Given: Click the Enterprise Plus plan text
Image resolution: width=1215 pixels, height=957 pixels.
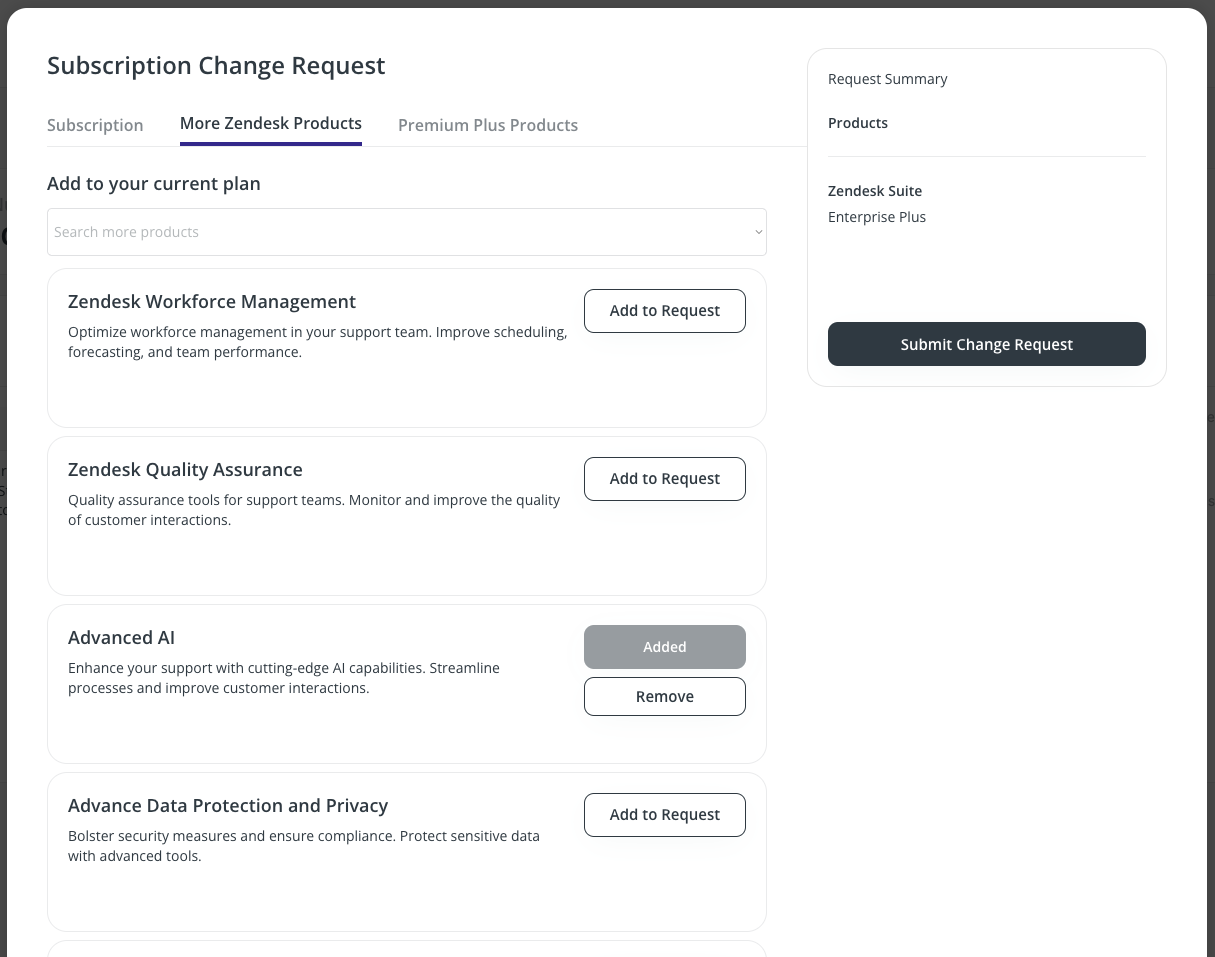Looking at the screenshot, I should click(877, 217).
